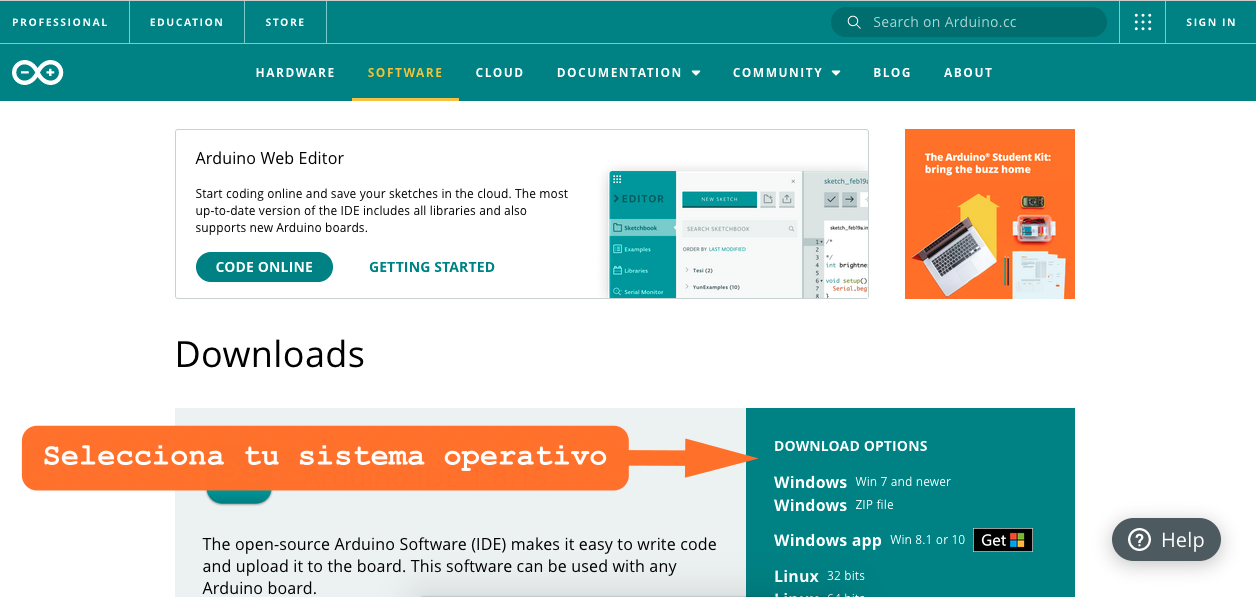
Task: Click the Downloads heading text
Action: coord(270,354)
